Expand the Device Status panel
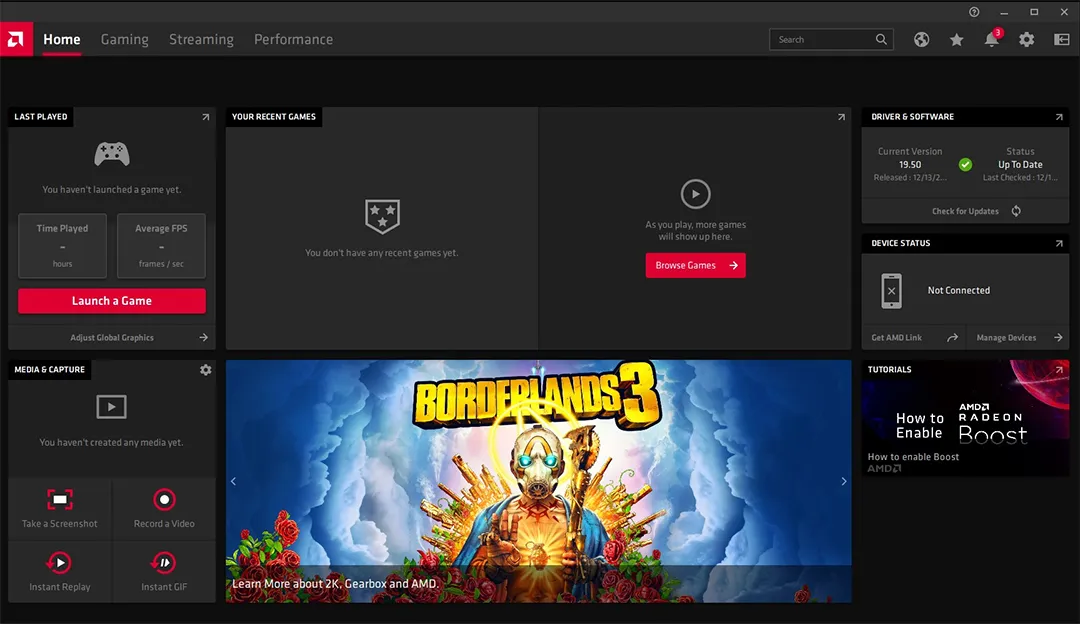This screenshot has height=624, width=1080. pyautogui.click(x=1059, y=243)
